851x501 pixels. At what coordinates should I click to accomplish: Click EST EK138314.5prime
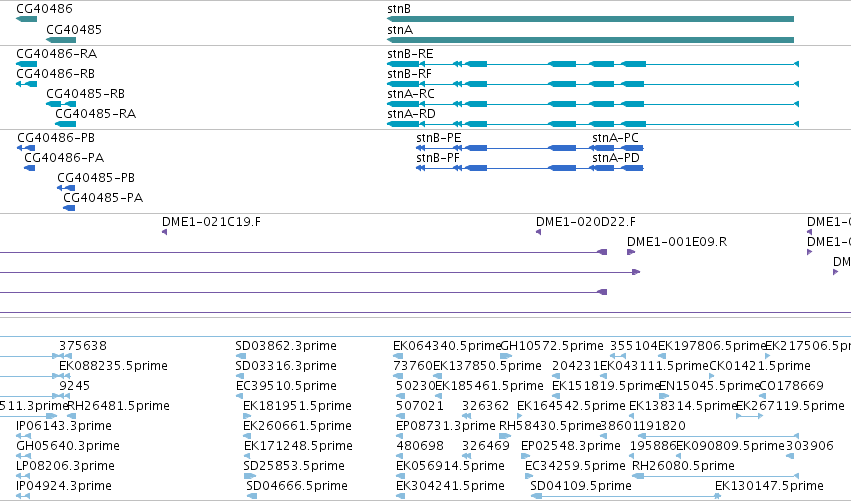pyautogui.click(x=682, y=405)
